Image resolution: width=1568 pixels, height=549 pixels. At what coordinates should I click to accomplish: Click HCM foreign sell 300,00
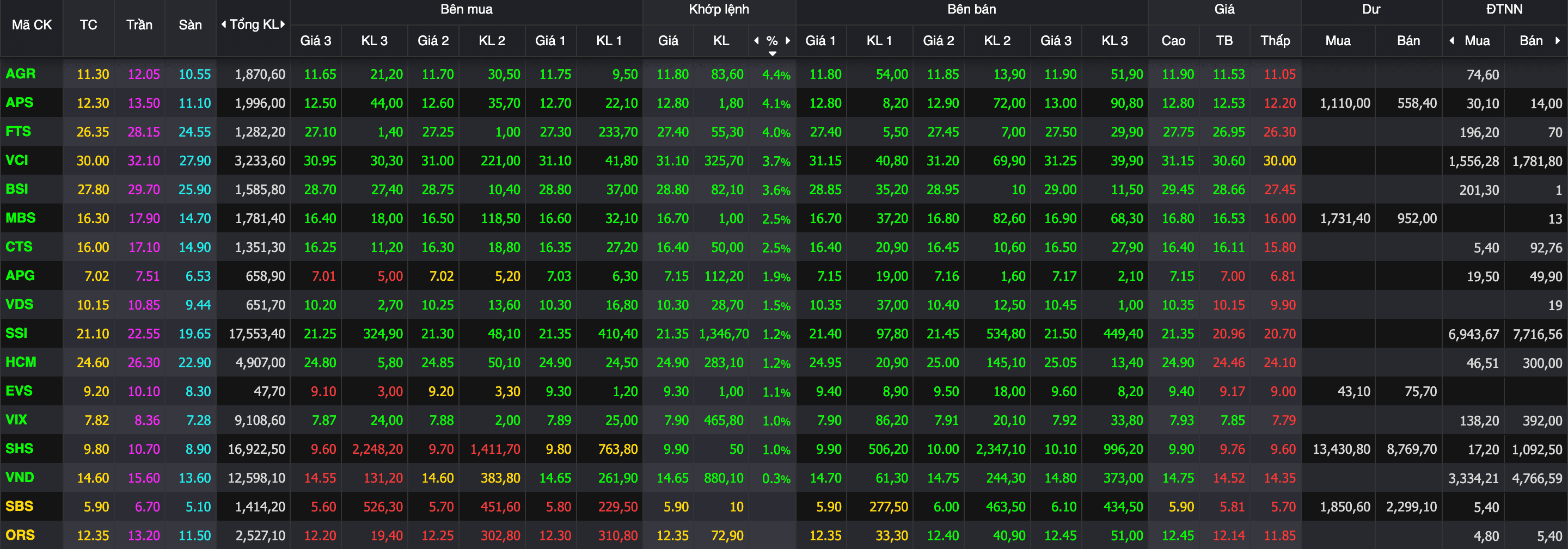point(1542,363)
